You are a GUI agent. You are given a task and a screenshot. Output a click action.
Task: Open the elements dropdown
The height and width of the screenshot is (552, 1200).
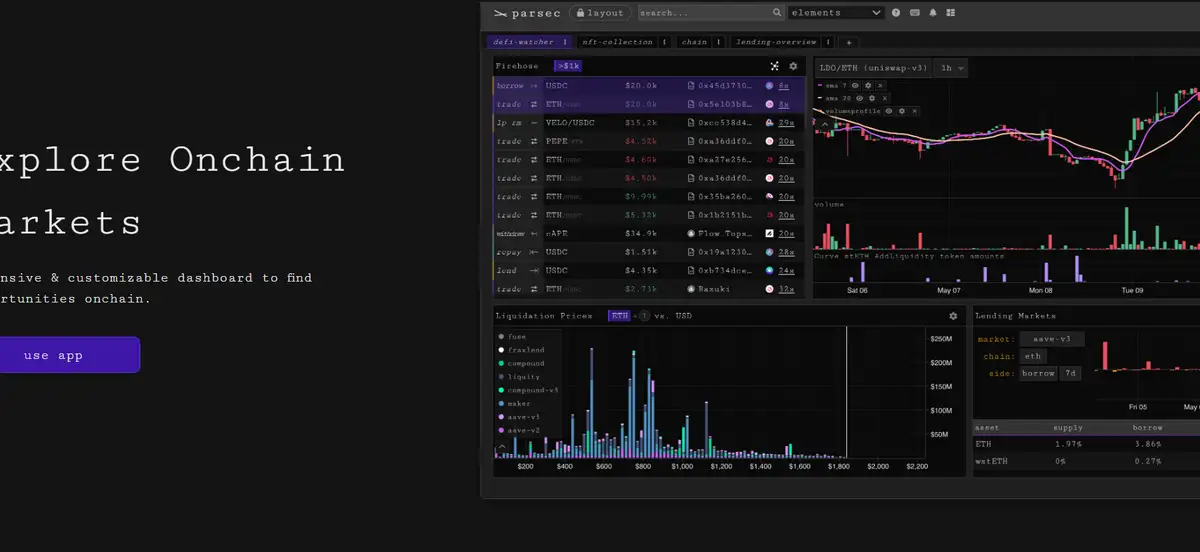tap(836, 13)
